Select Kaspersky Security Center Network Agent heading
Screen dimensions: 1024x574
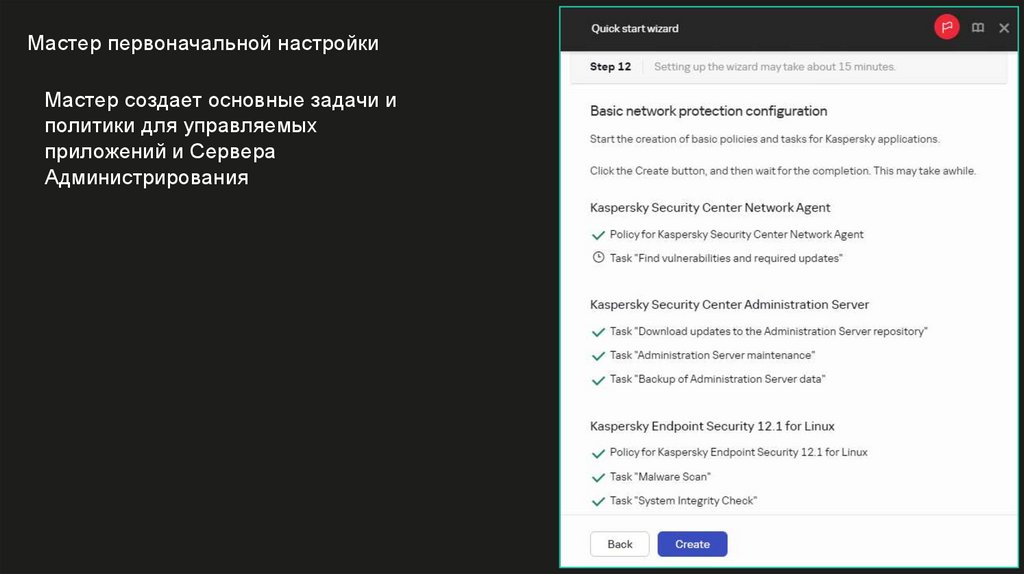[x=710, y=208]
